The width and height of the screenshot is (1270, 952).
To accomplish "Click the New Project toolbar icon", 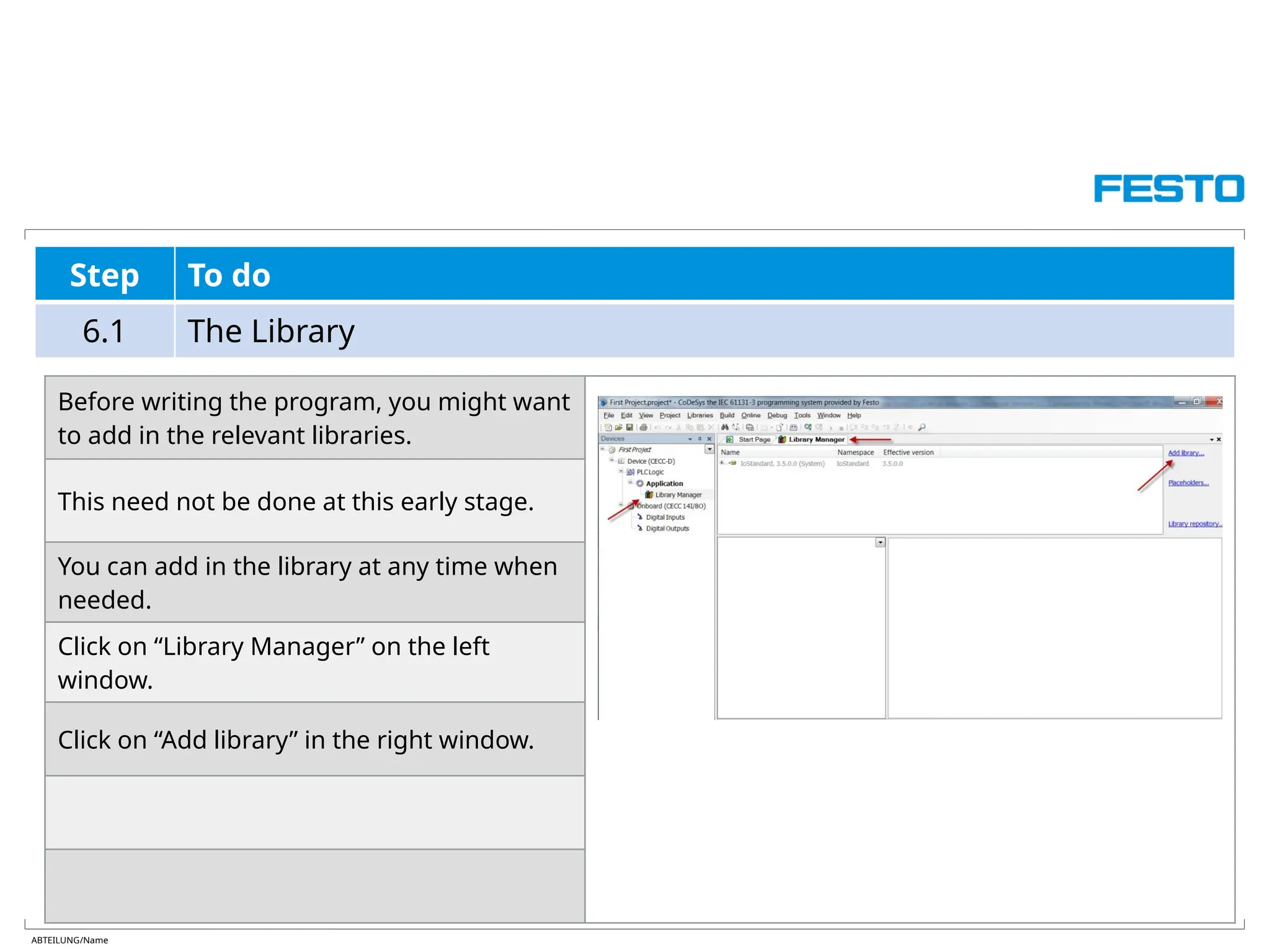I will (608, 427).
